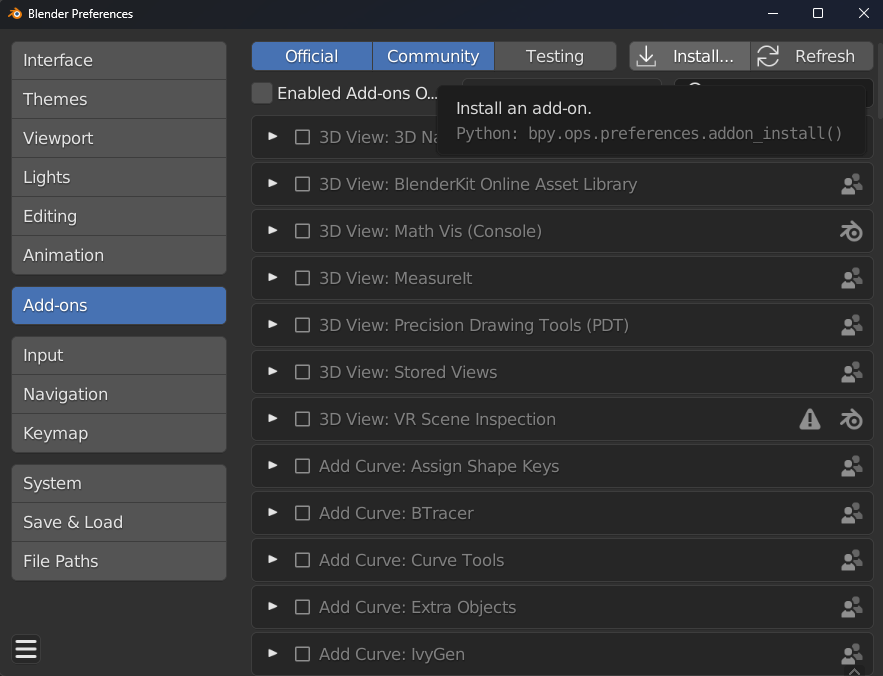This screenshot has height=676, width=883.
Task: Click the community icon for Curve Tools
Action: pos(851,560)
